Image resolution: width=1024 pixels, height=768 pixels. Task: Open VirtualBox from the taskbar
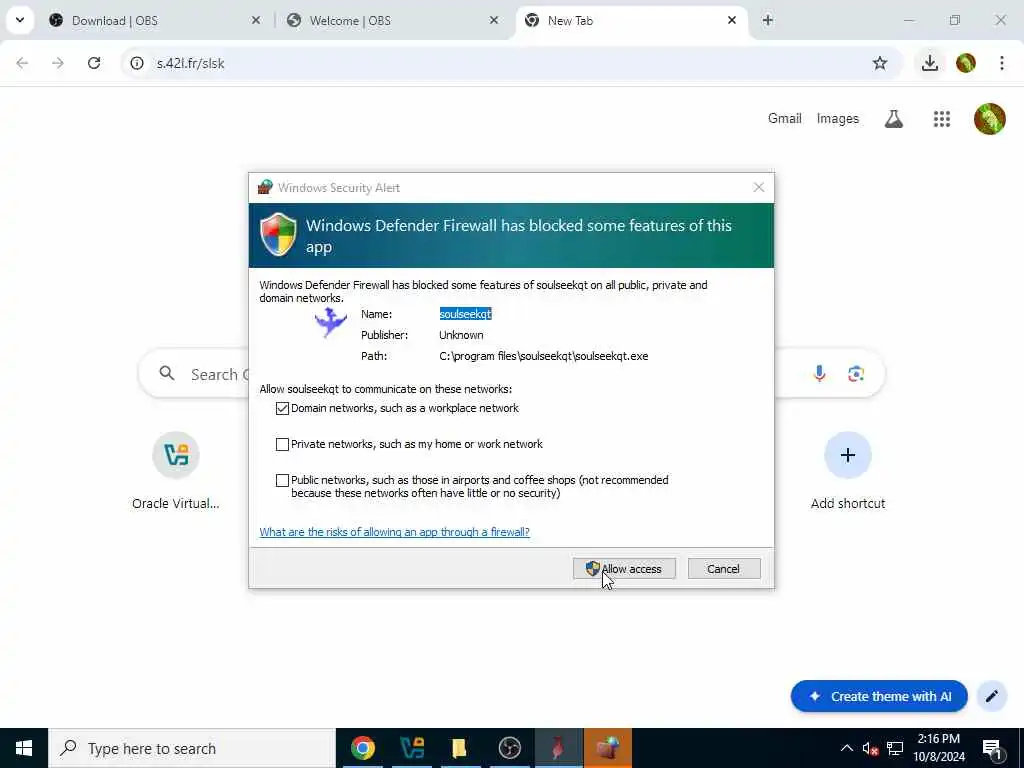(x=412, y=748)
